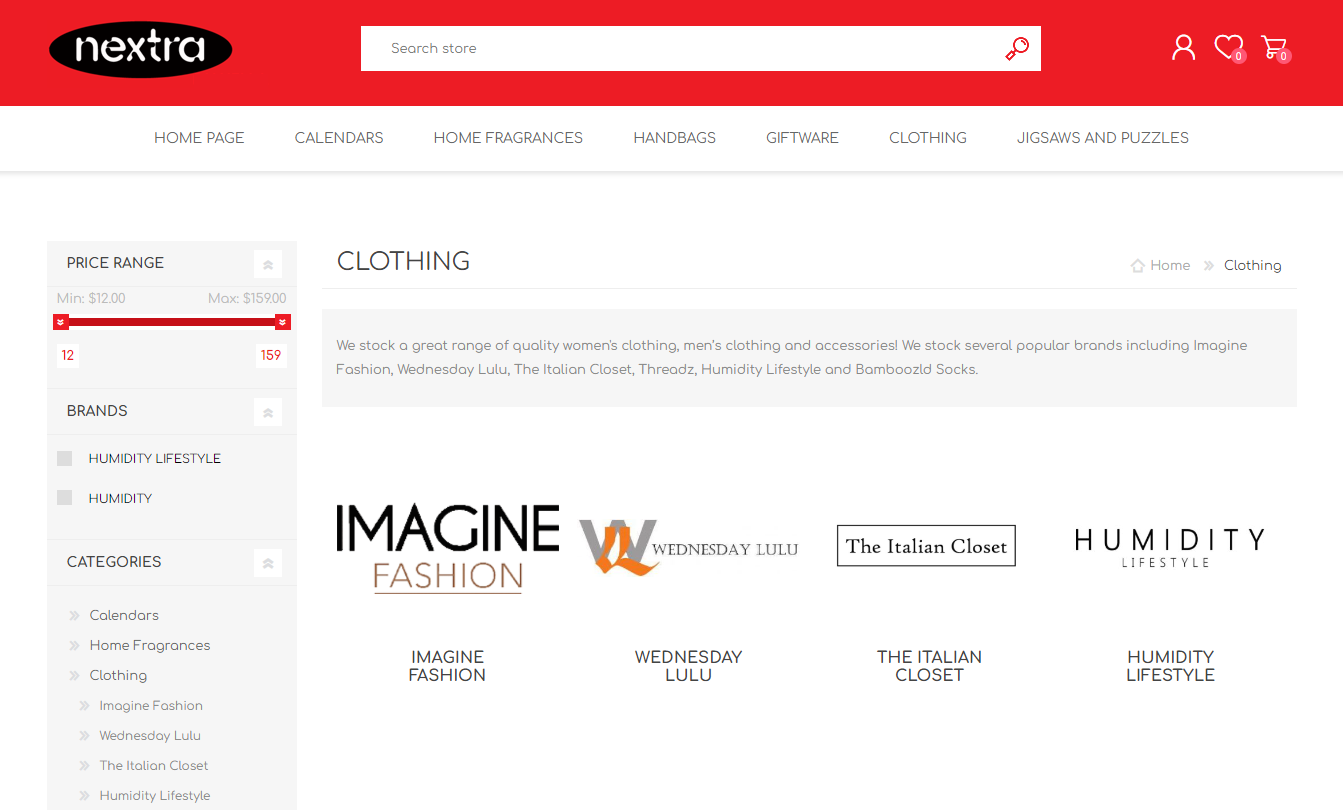Open the shopping cart icon
The width and height of the screenshot is (1343, 810).
(x=1273, y=47)
